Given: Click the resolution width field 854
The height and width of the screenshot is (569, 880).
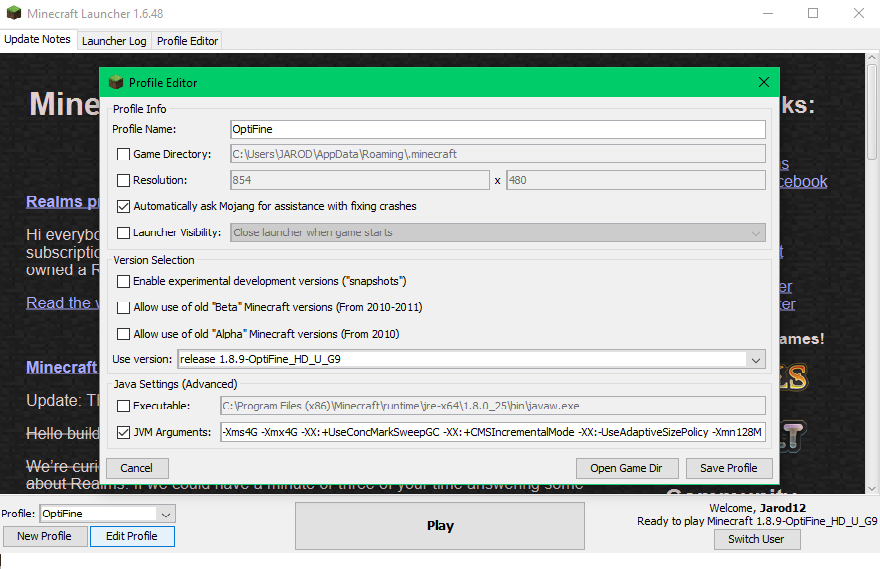Looking at the screenshot, I should tap(360, 180).
